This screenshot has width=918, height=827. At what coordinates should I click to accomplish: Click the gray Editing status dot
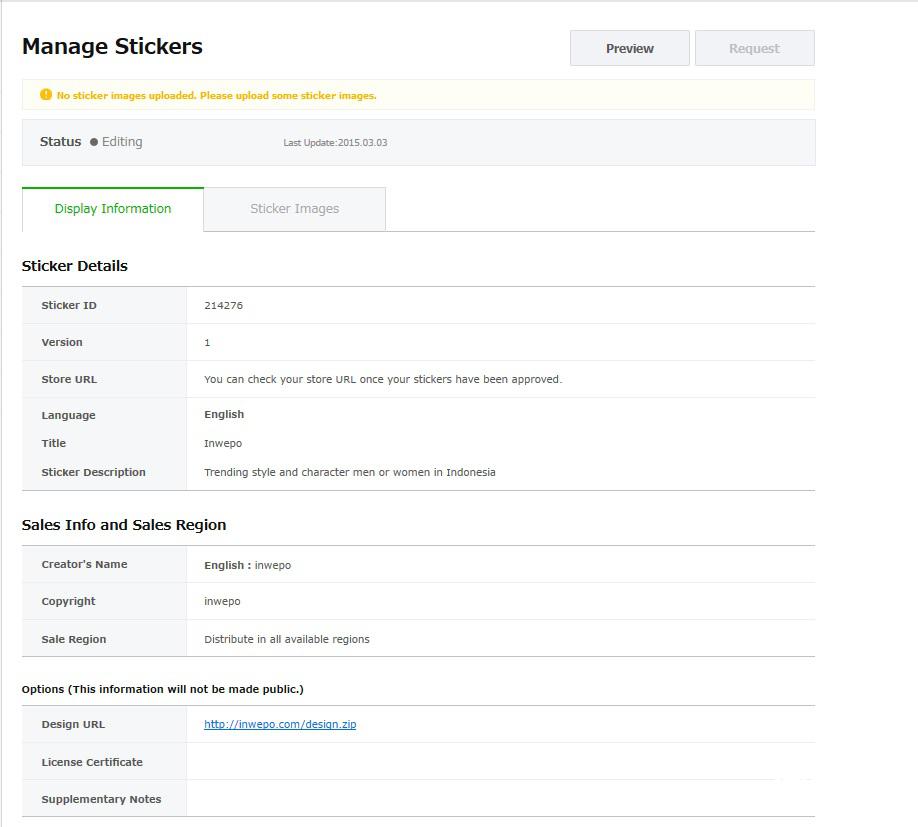94,142
